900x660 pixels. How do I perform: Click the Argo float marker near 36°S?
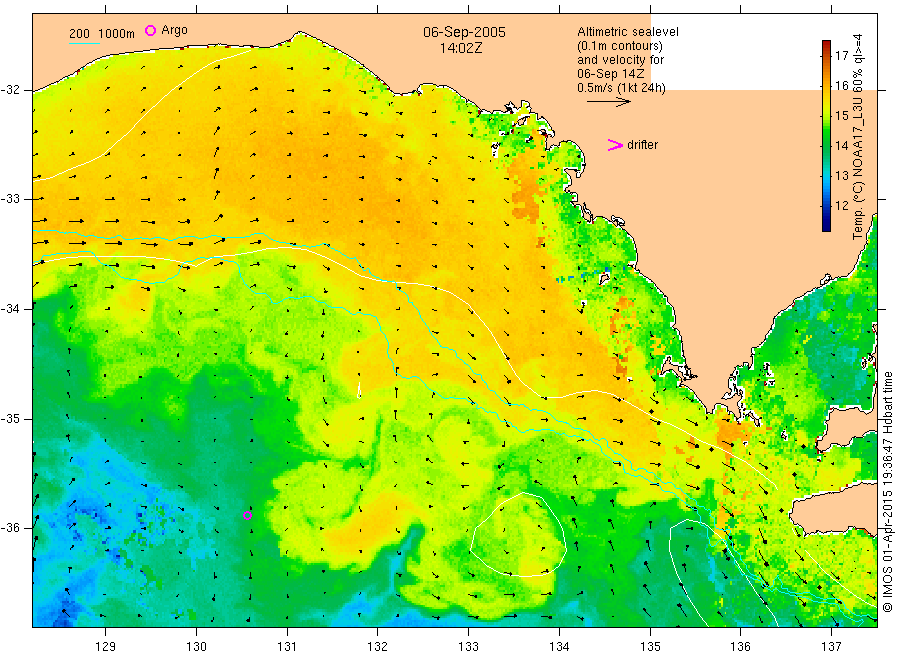pos(247,515)
